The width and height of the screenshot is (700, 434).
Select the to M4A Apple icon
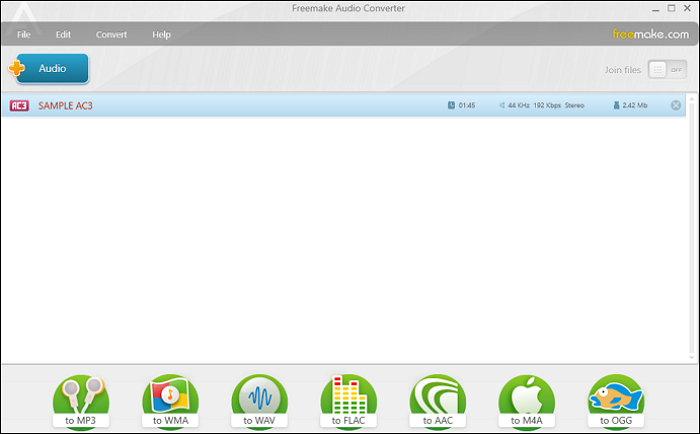point(526,400)
